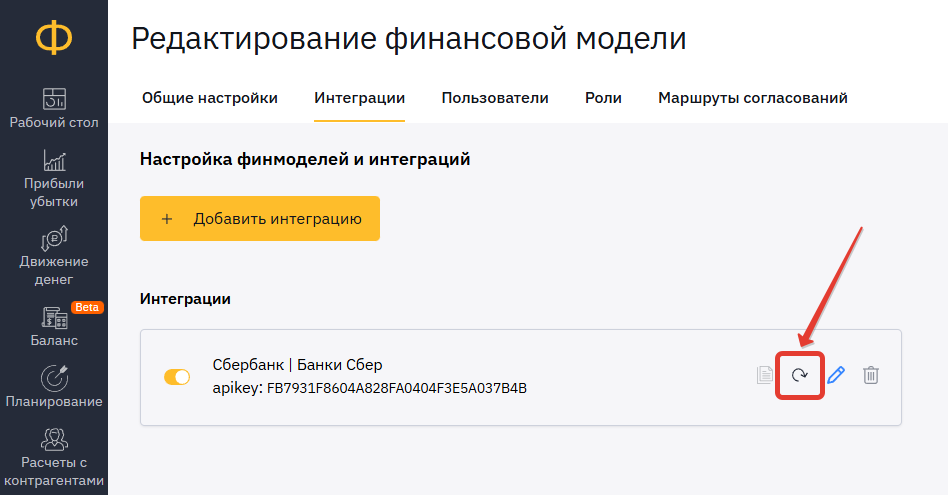948x495 pixels.
Task: Open Баланс sidebar icon
Action: pos(54,317)
